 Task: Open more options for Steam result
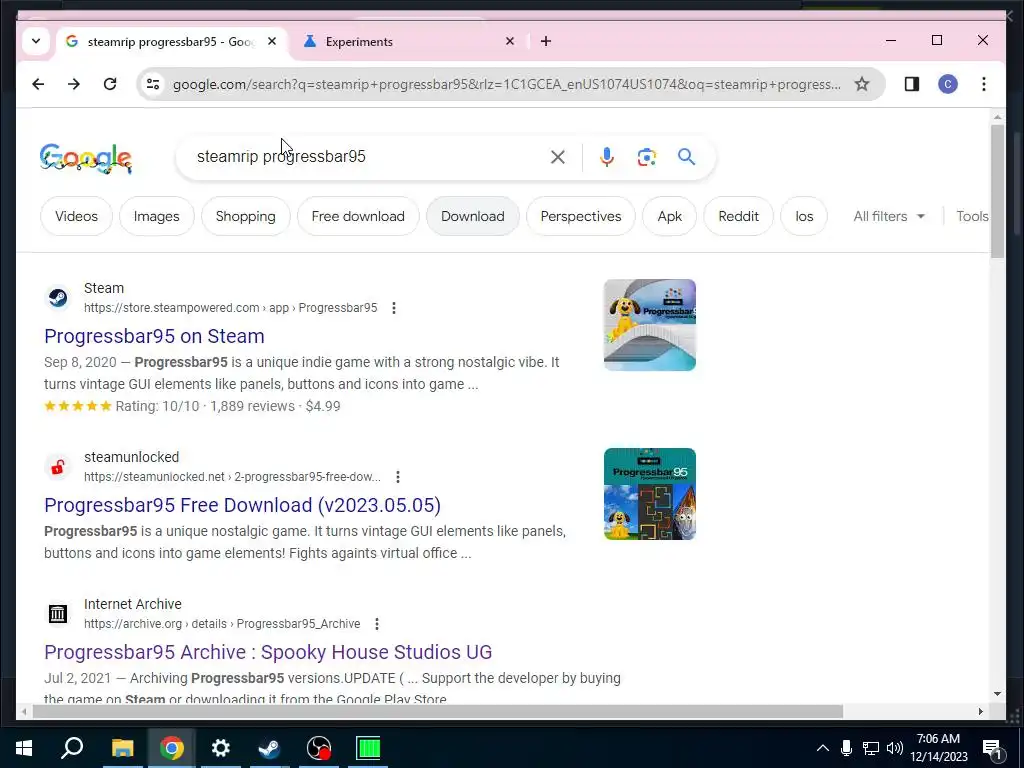tap(394, 308)
